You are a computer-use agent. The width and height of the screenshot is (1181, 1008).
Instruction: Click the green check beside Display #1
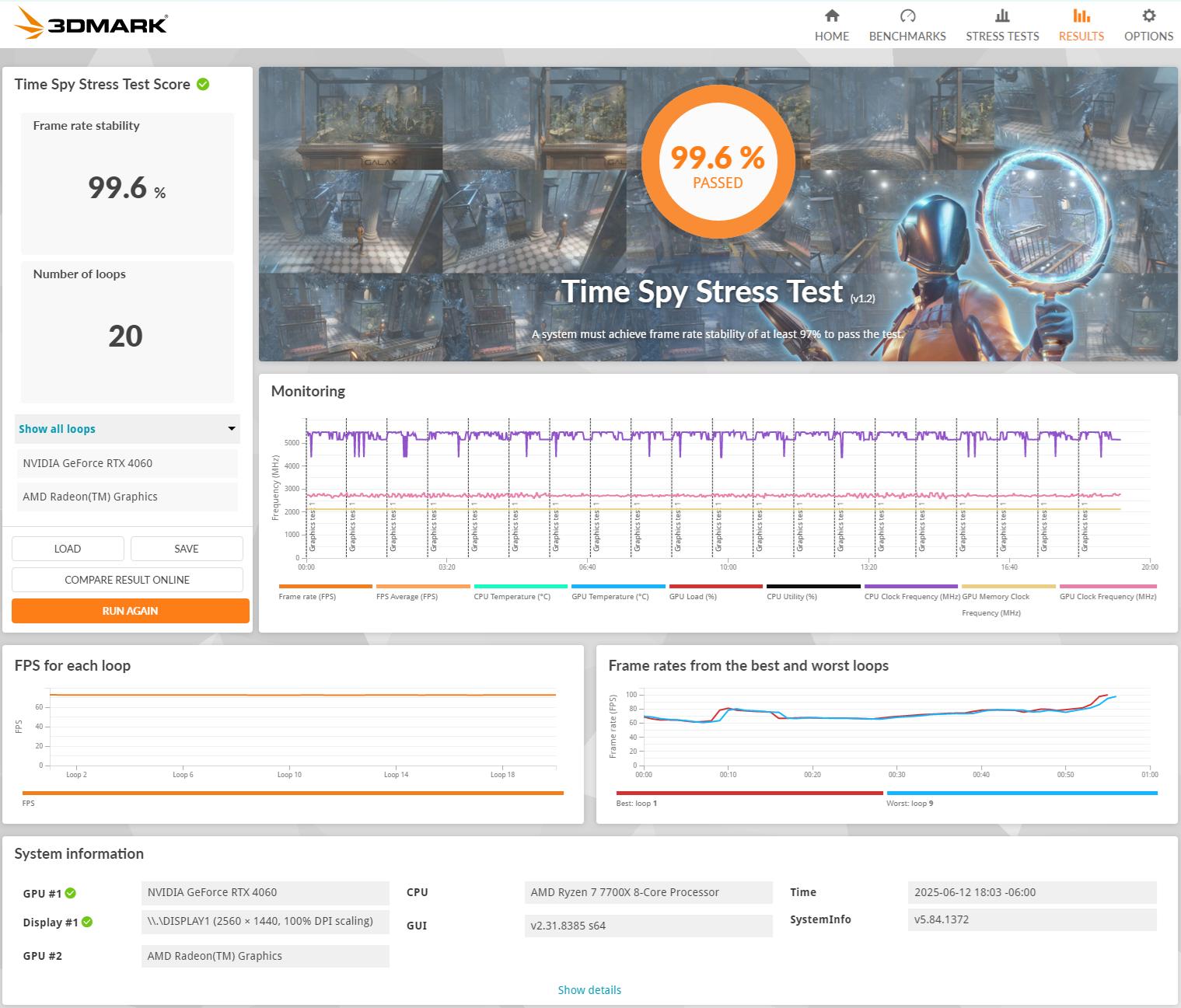click(x=87, y=922)
